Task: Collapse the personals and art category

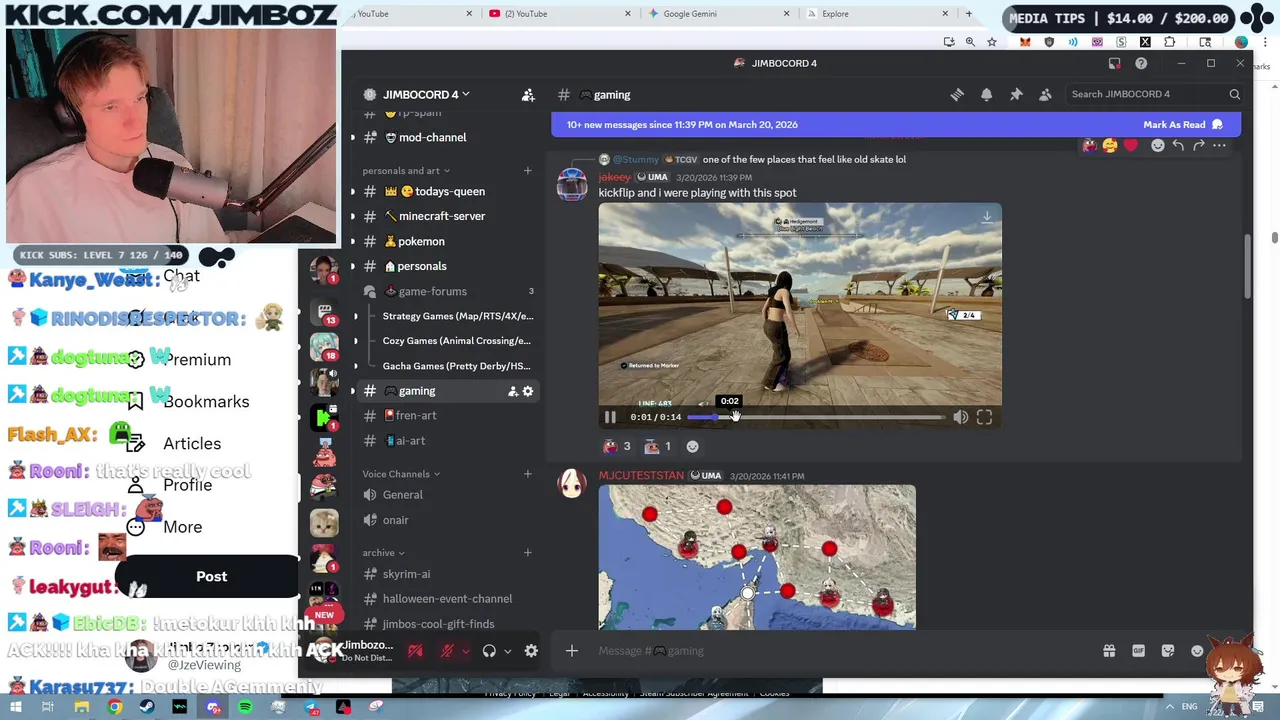Action: pyautogui.click(x=406, y=171)
